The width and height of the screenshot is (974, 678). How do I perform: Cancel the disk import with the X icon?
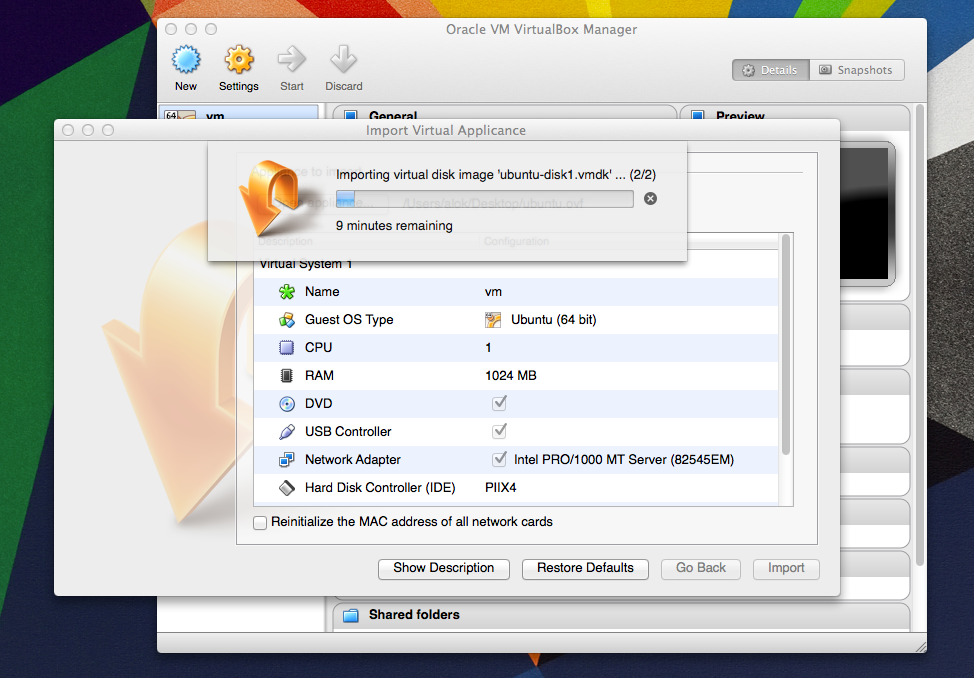pos(650,199)
